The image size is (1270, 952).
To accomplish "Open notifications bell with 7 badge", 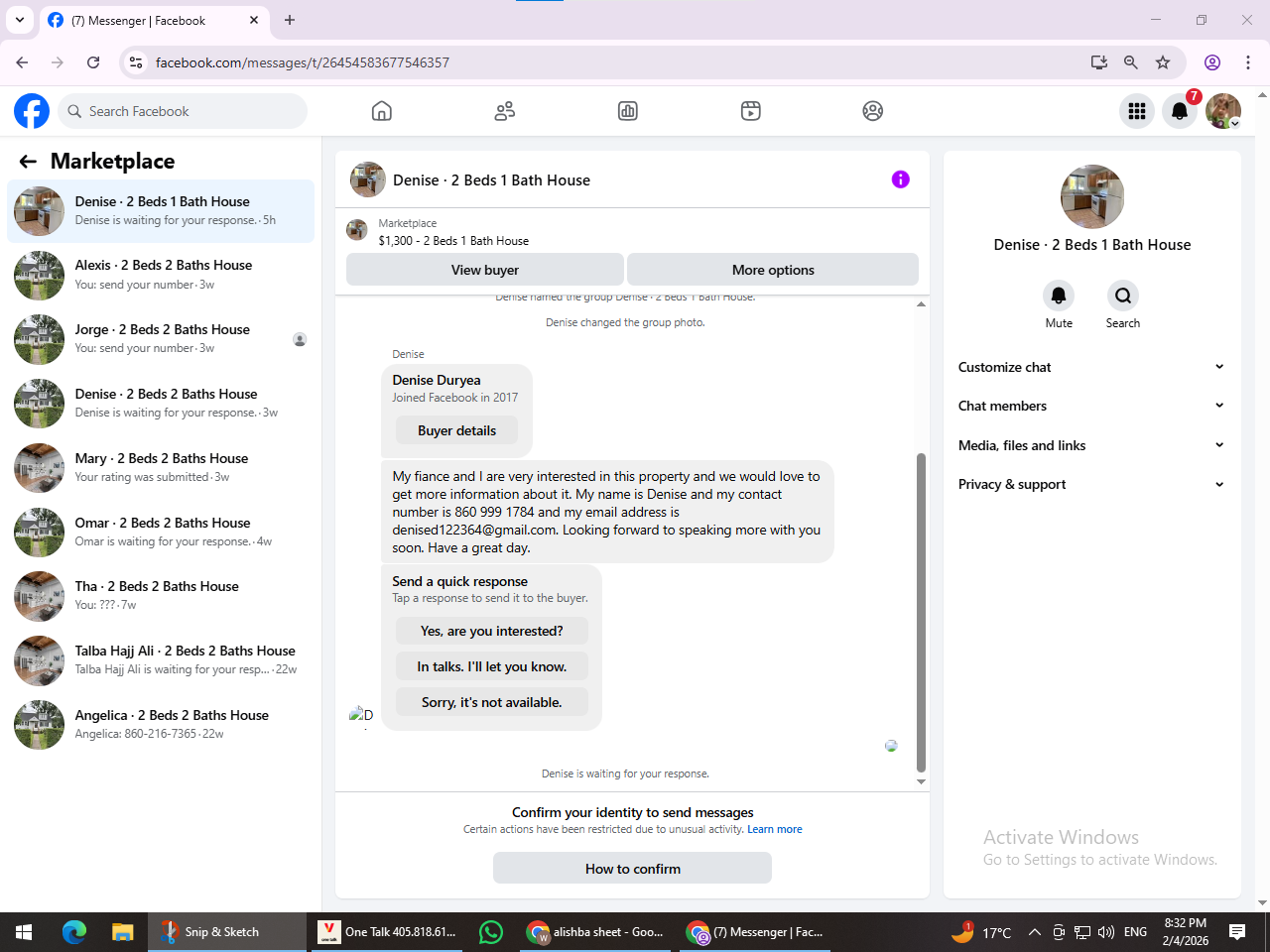I will [1180, 111].
